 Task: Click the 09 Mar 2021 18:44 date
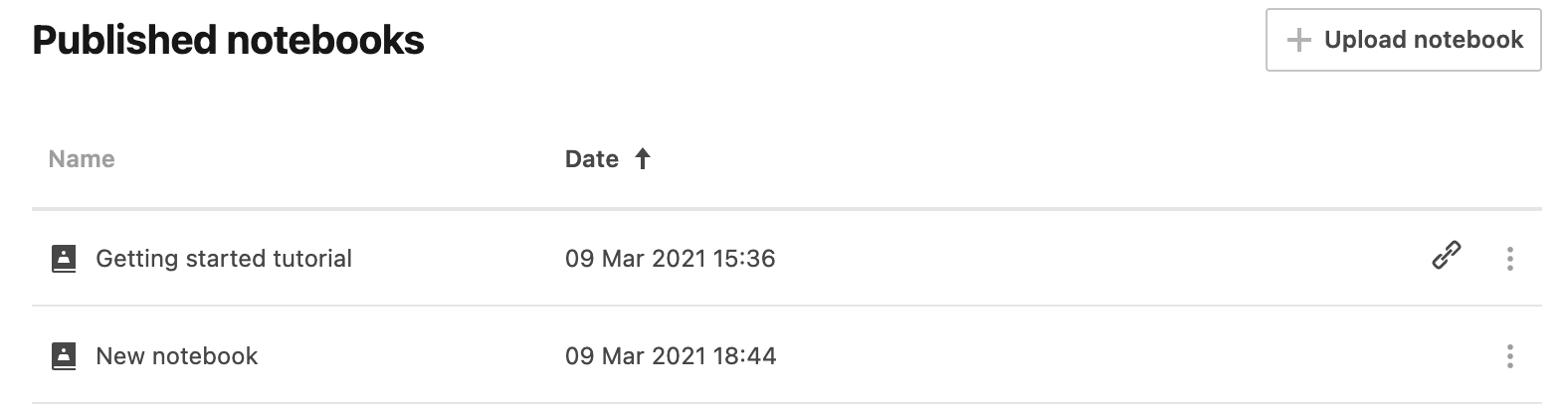point(670,356)
